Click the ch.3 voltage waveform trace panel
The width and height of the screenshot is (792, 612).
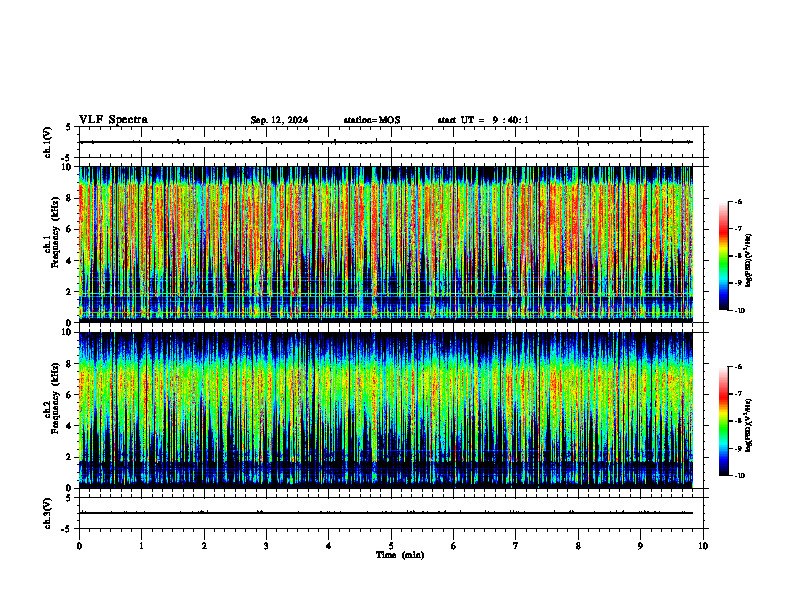pyautogui.click(x=393, y=513)
